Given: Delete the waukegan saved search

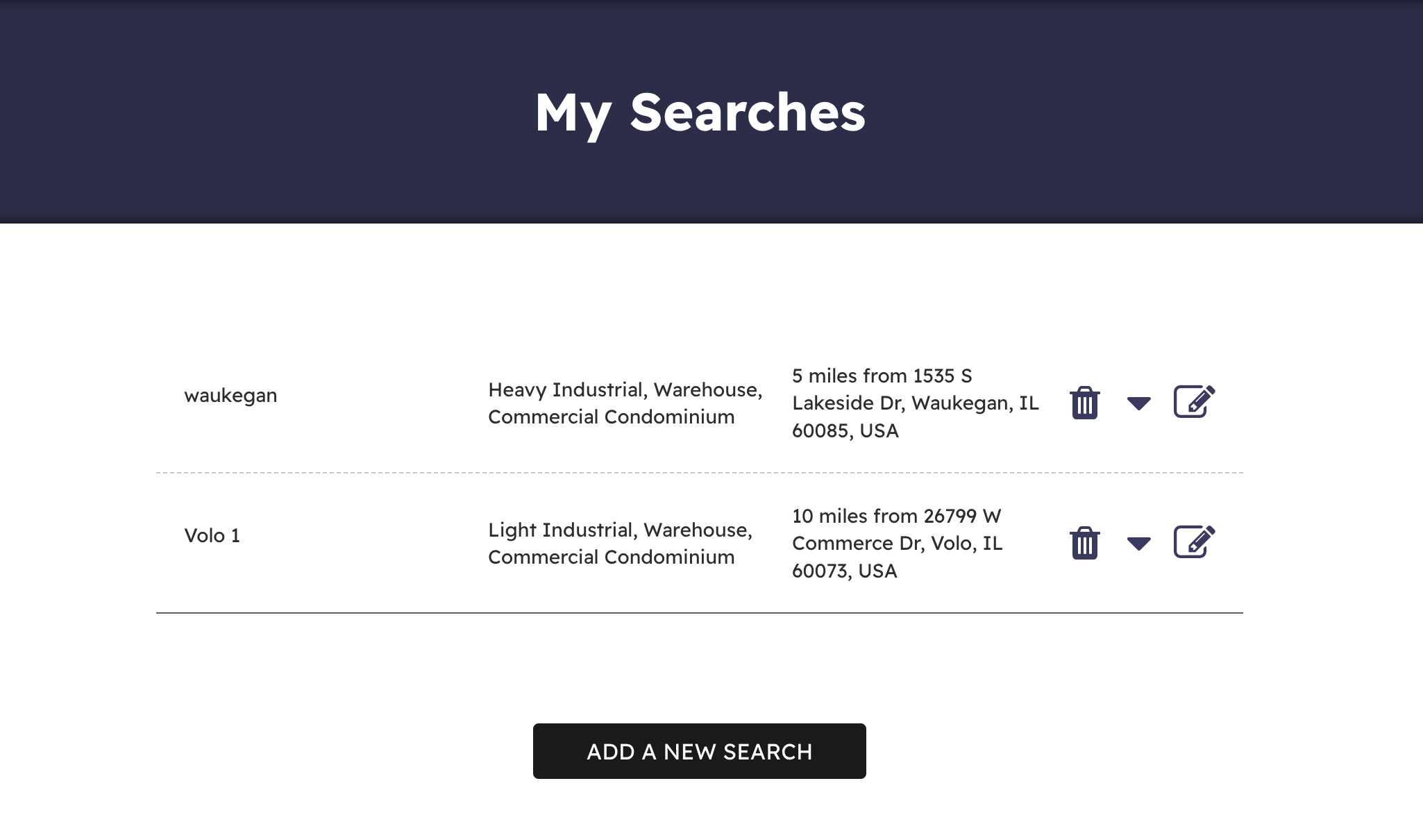Looking at the screenshot, I should click(1084, 403).
